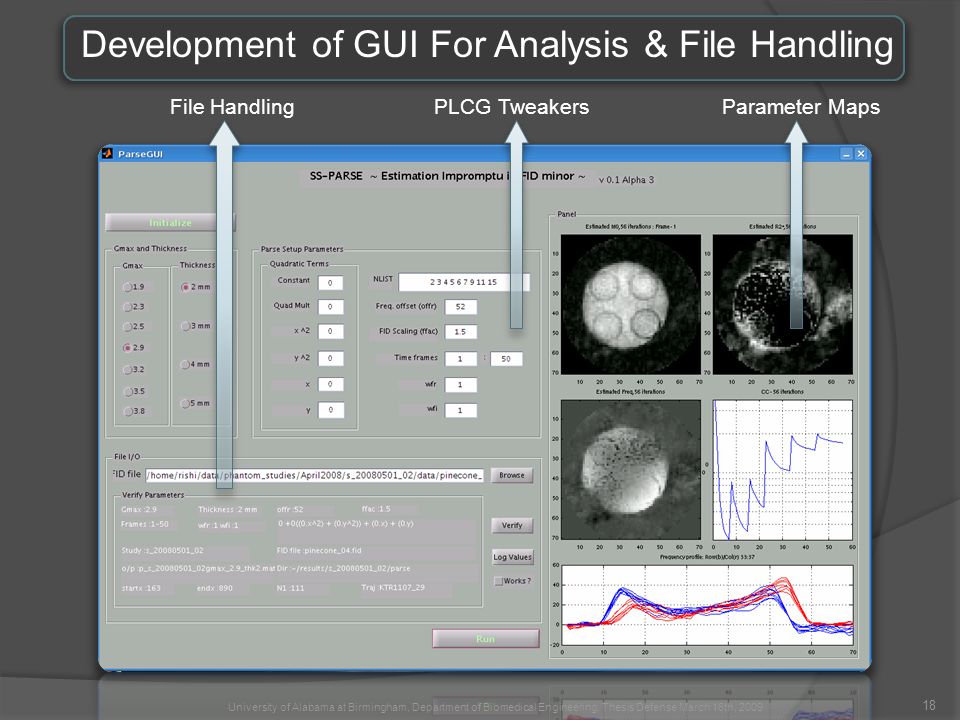Choose 5 mm thickness option
Image resolution: width=960 pixels, height=720 pixels.
186,403
